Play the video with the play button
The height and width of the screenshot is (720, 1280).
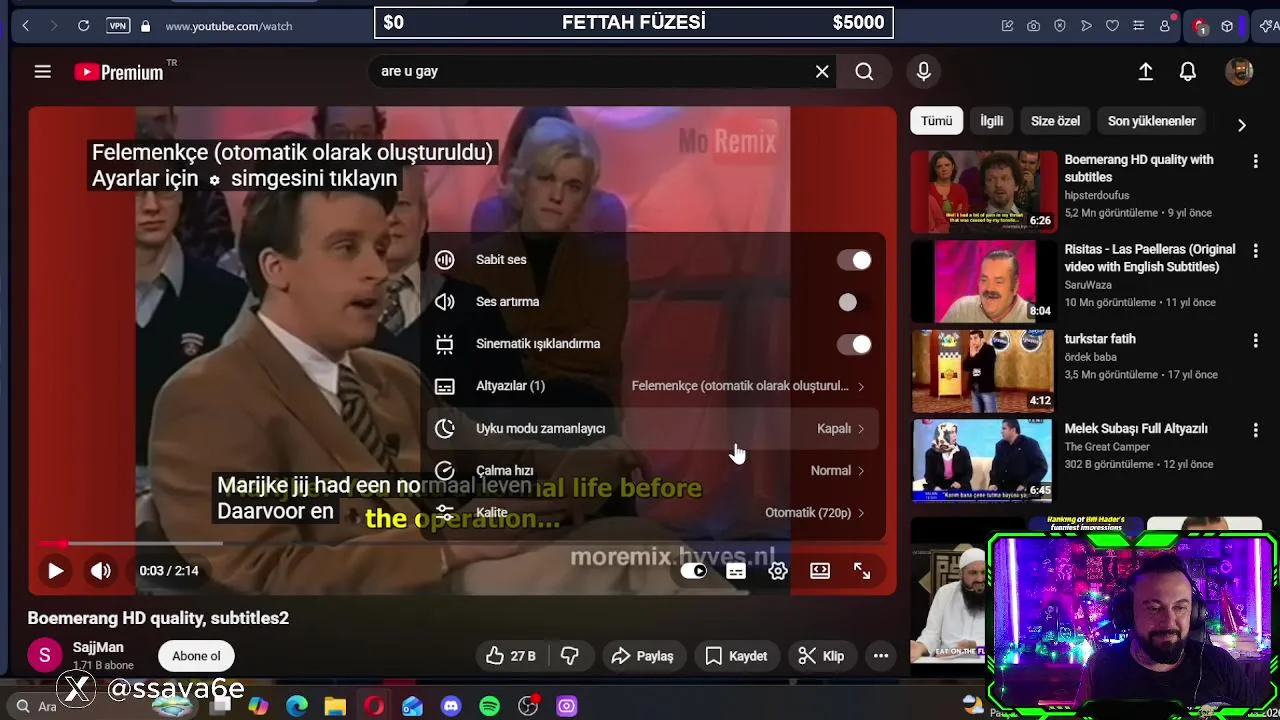(x=56, y=571)
